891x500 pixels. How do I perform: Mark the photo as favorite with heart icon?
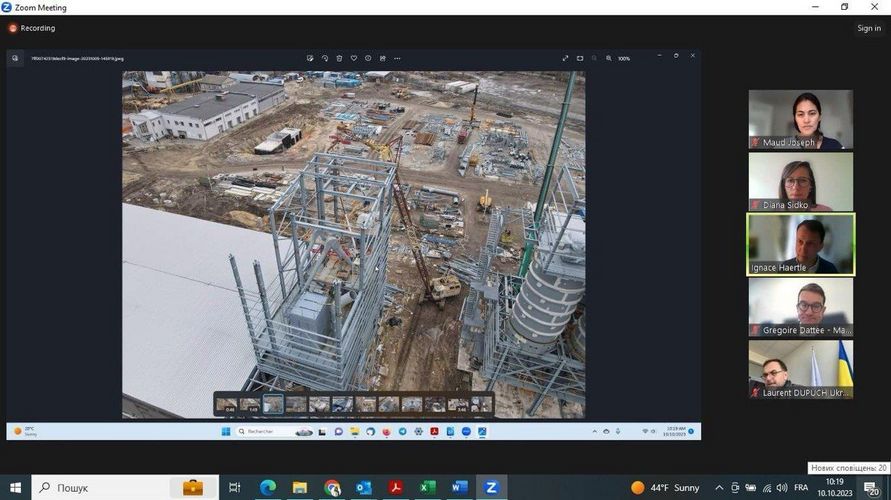(354, 58)
